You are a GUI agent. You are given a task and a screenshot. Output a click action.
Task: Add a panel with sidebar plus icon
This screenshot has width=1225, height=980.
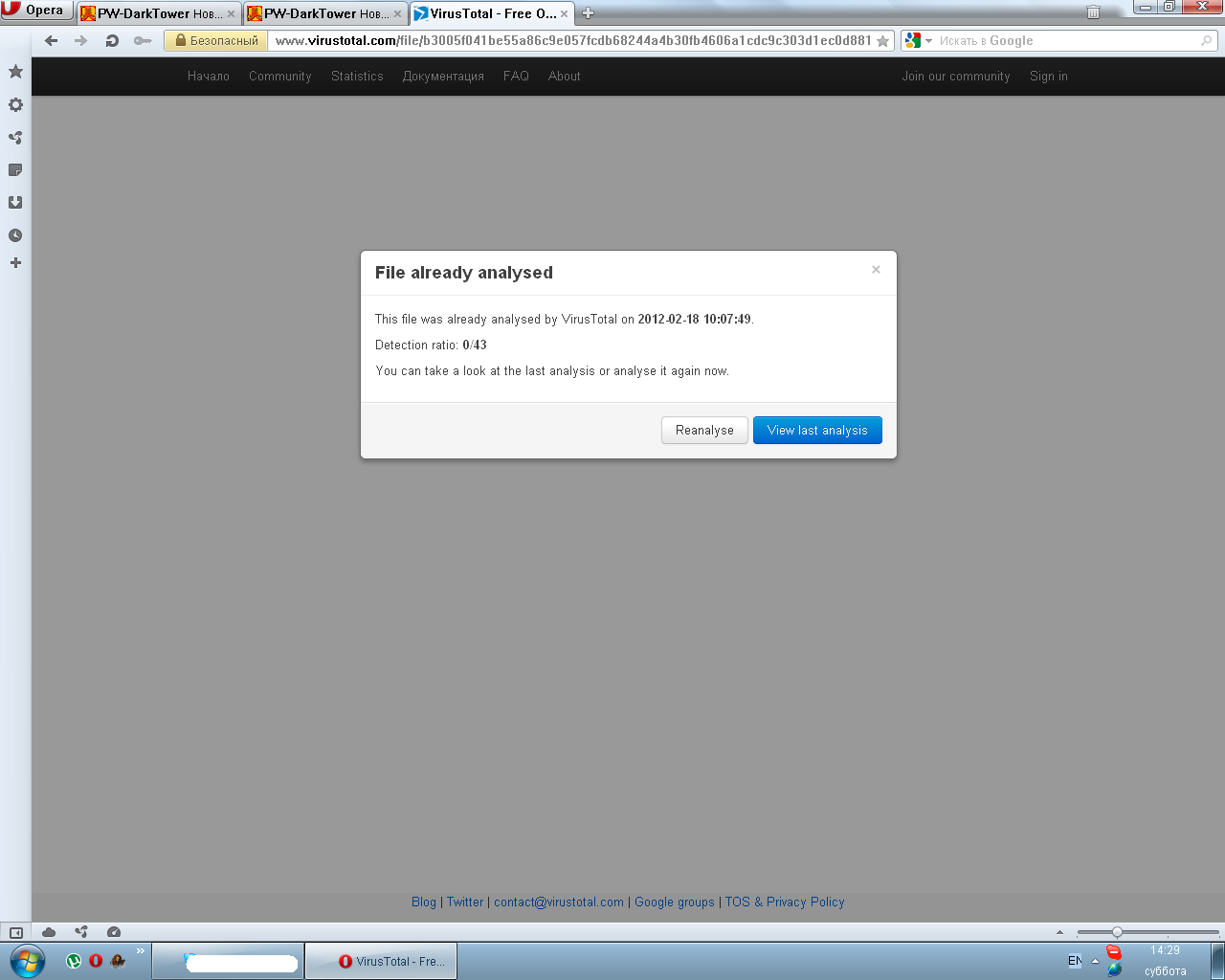click(x=15, y=262)
